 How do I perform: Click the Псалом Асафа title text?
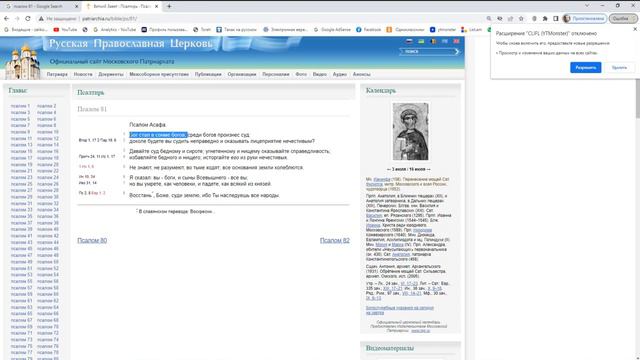147,125
